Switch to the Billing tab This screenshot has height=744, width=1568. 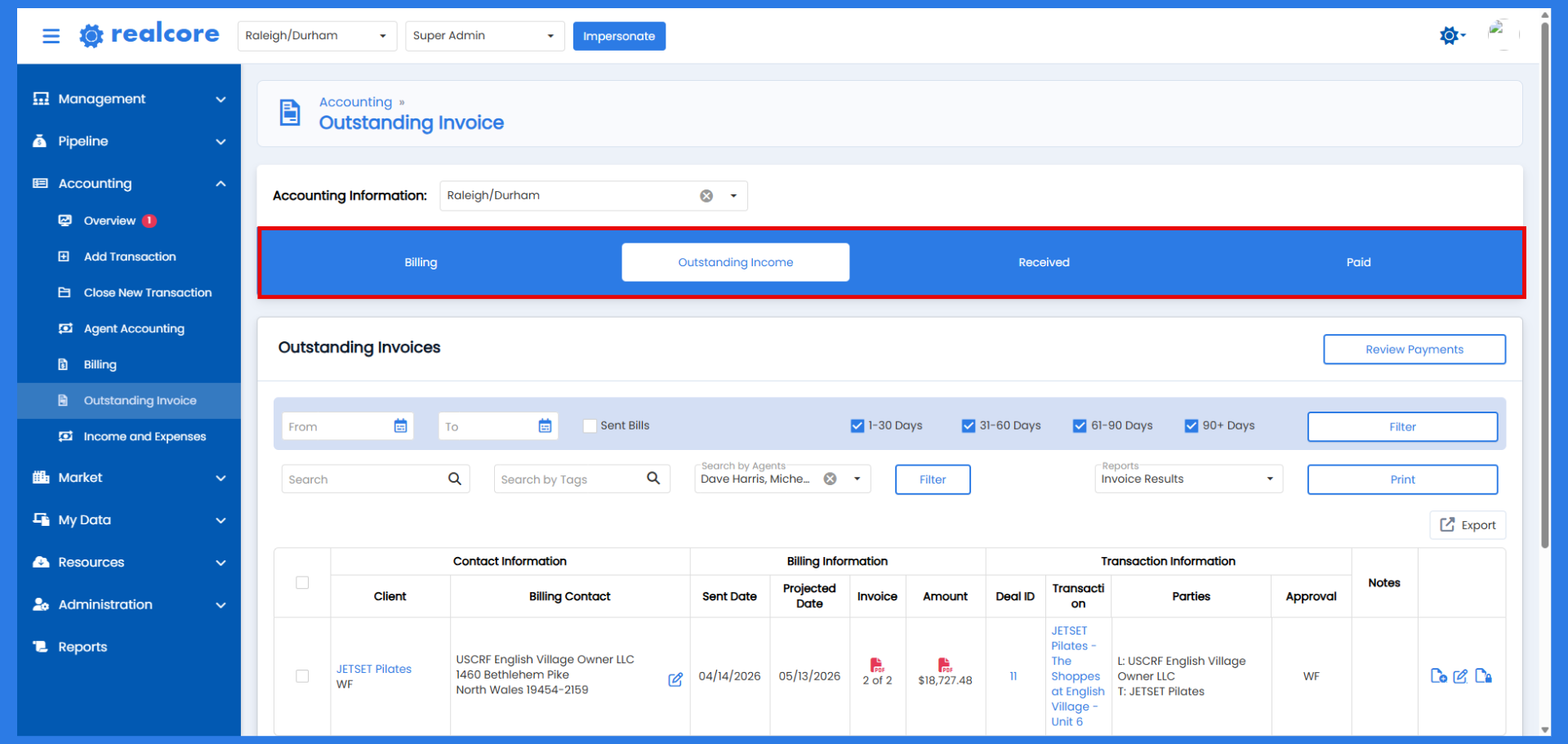tap(421, 262)
